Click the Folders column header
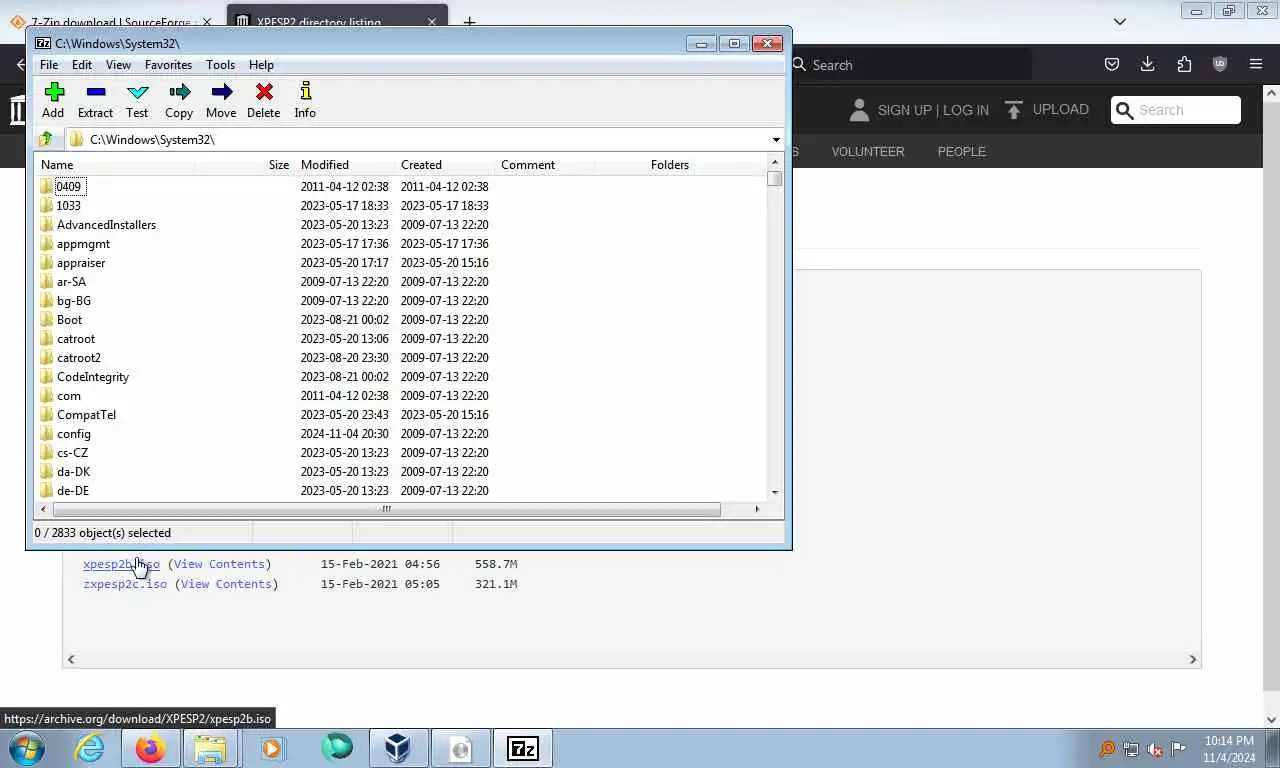 coord(670,165)
